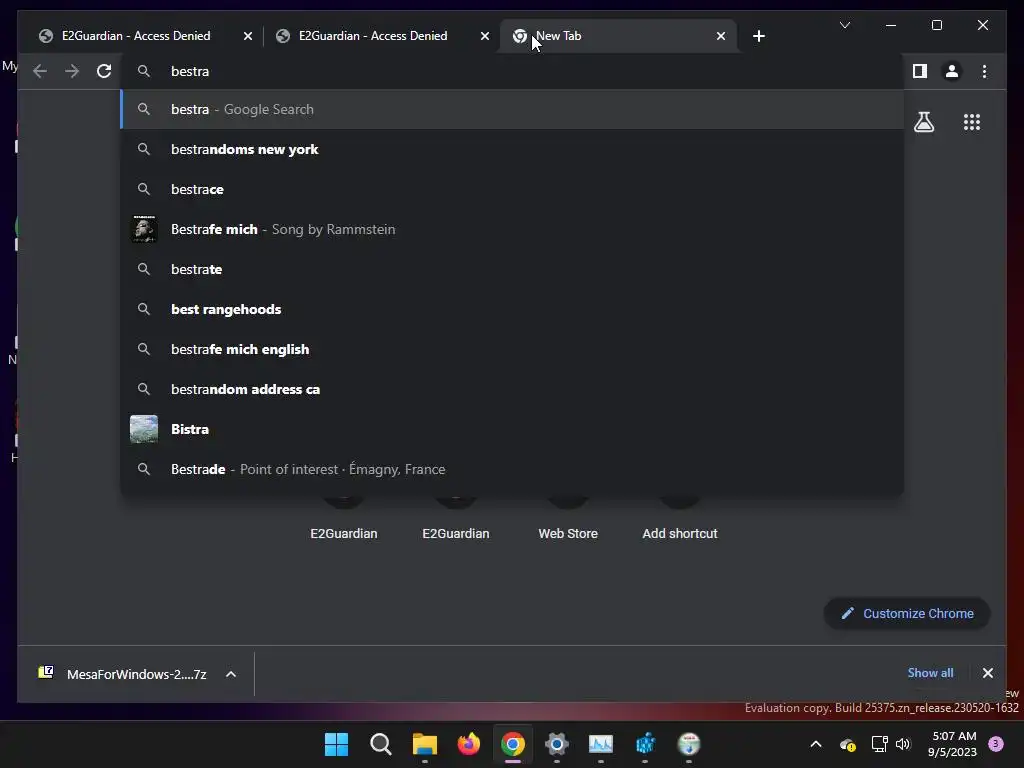Launch Firefox from taskbar
1024x768 pixels.
pyautogui.click(x=469, y=744)
